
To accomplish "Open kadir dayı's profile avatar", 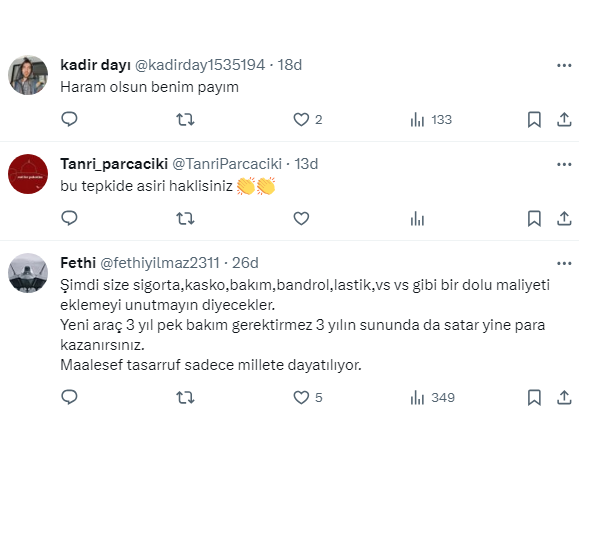I will (28, 75).
